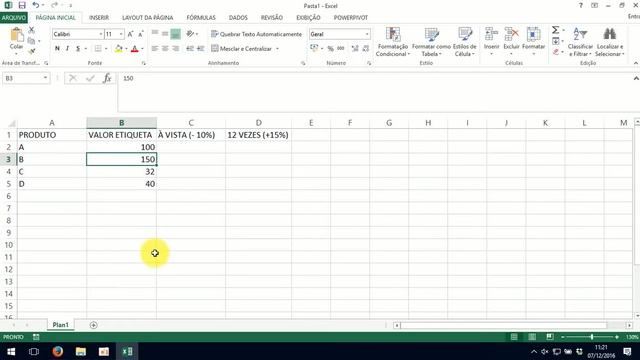Viewport: 640px width, 360px height.
Task: Increase the font size with the larger A icon
Action: [130, 34]
